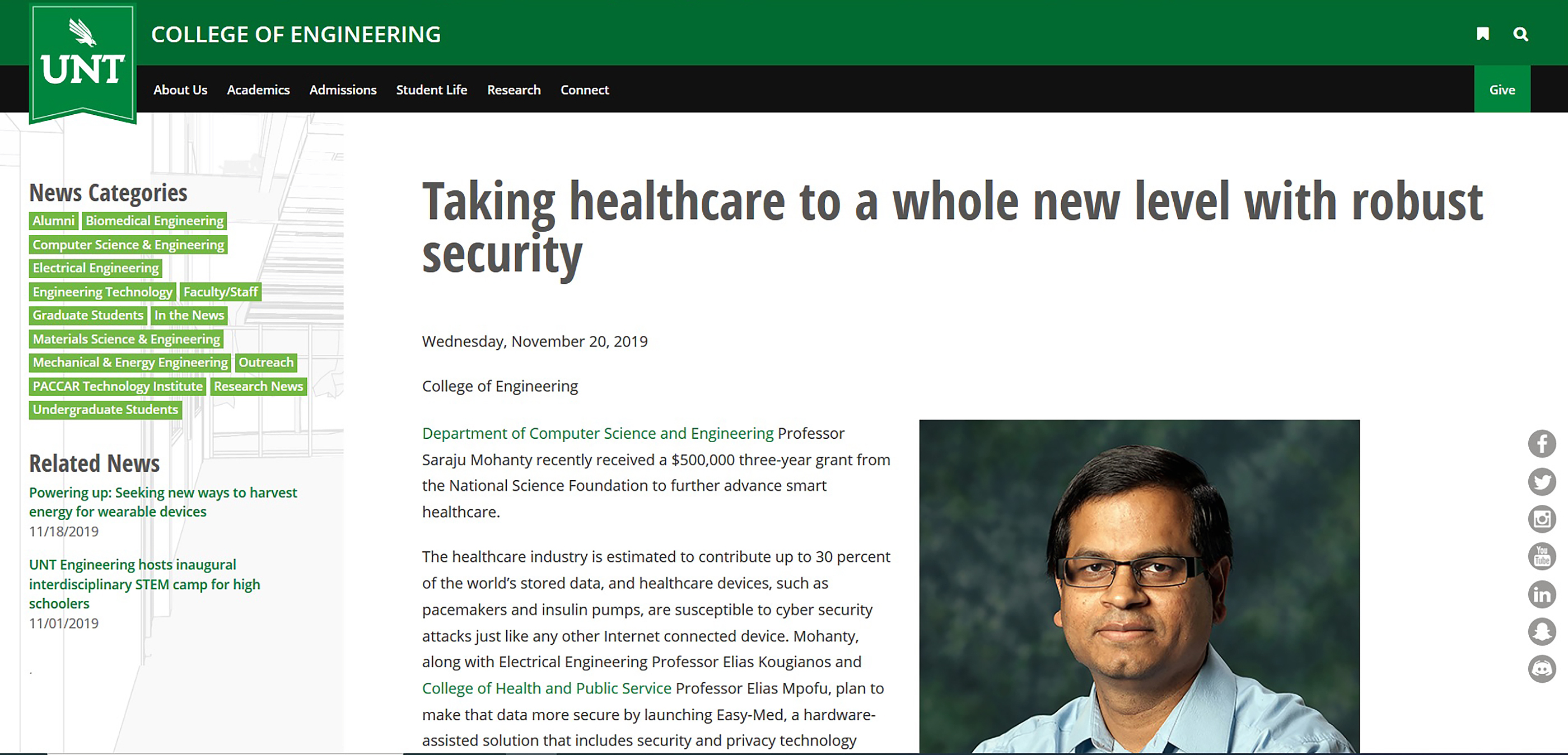
Task: Go to College of Engineering header title
Action: click(296, 34)
